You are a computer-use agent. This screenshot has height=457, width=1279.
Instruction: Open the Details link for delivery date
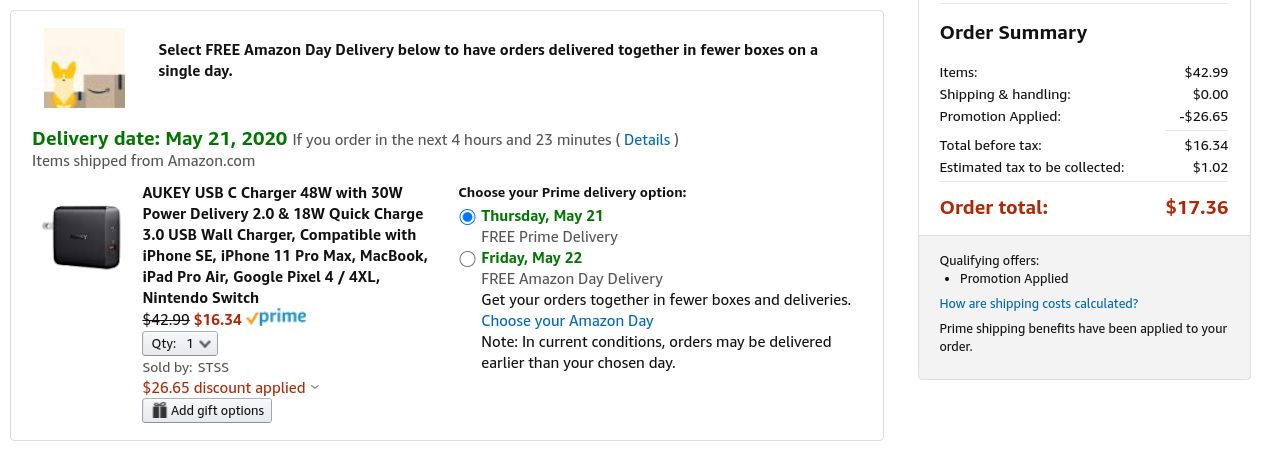(647, 139)
